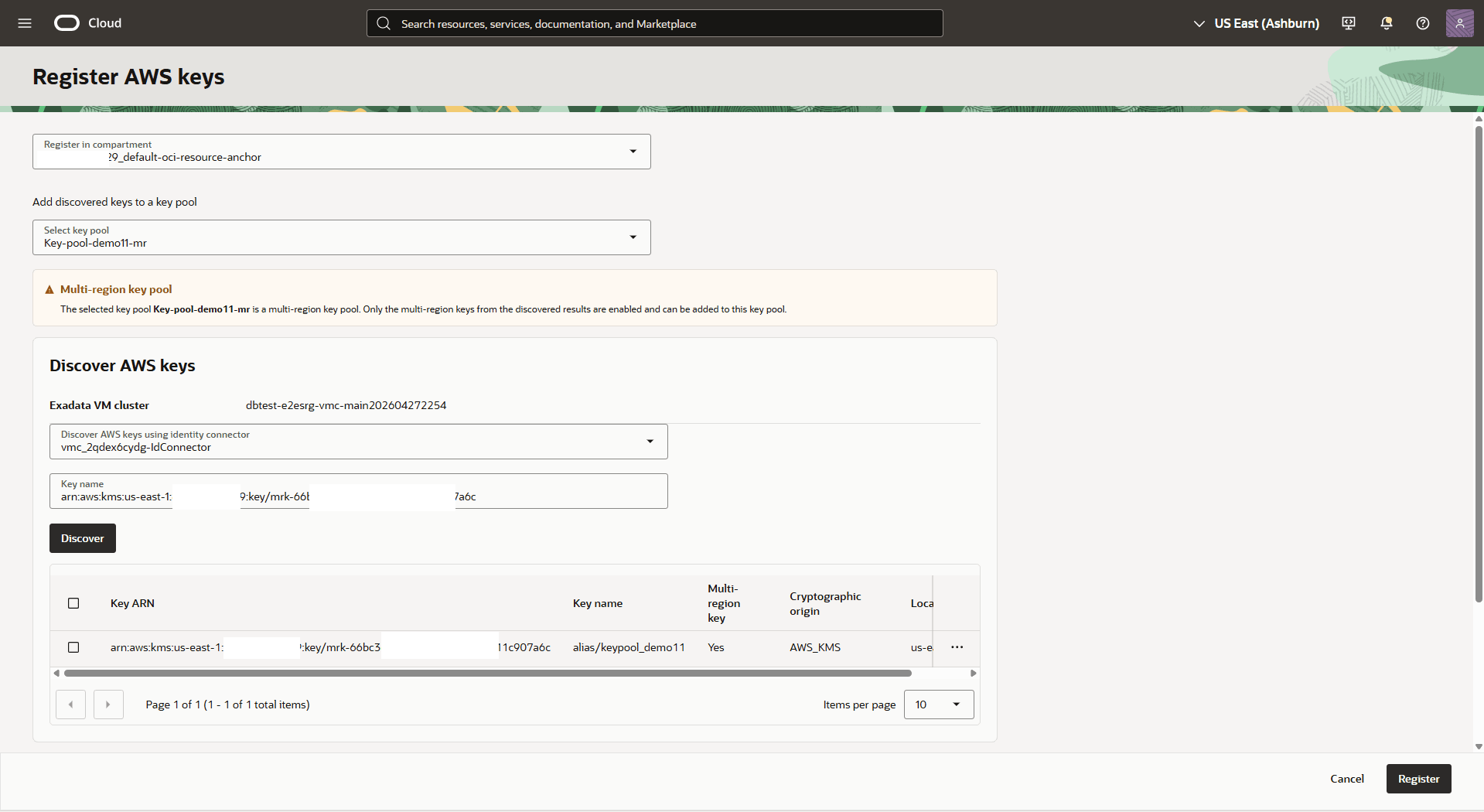This screenshot has height=812, width=1484.
Task: Click the Discover AWS keys heading
Action: (122, 366)
